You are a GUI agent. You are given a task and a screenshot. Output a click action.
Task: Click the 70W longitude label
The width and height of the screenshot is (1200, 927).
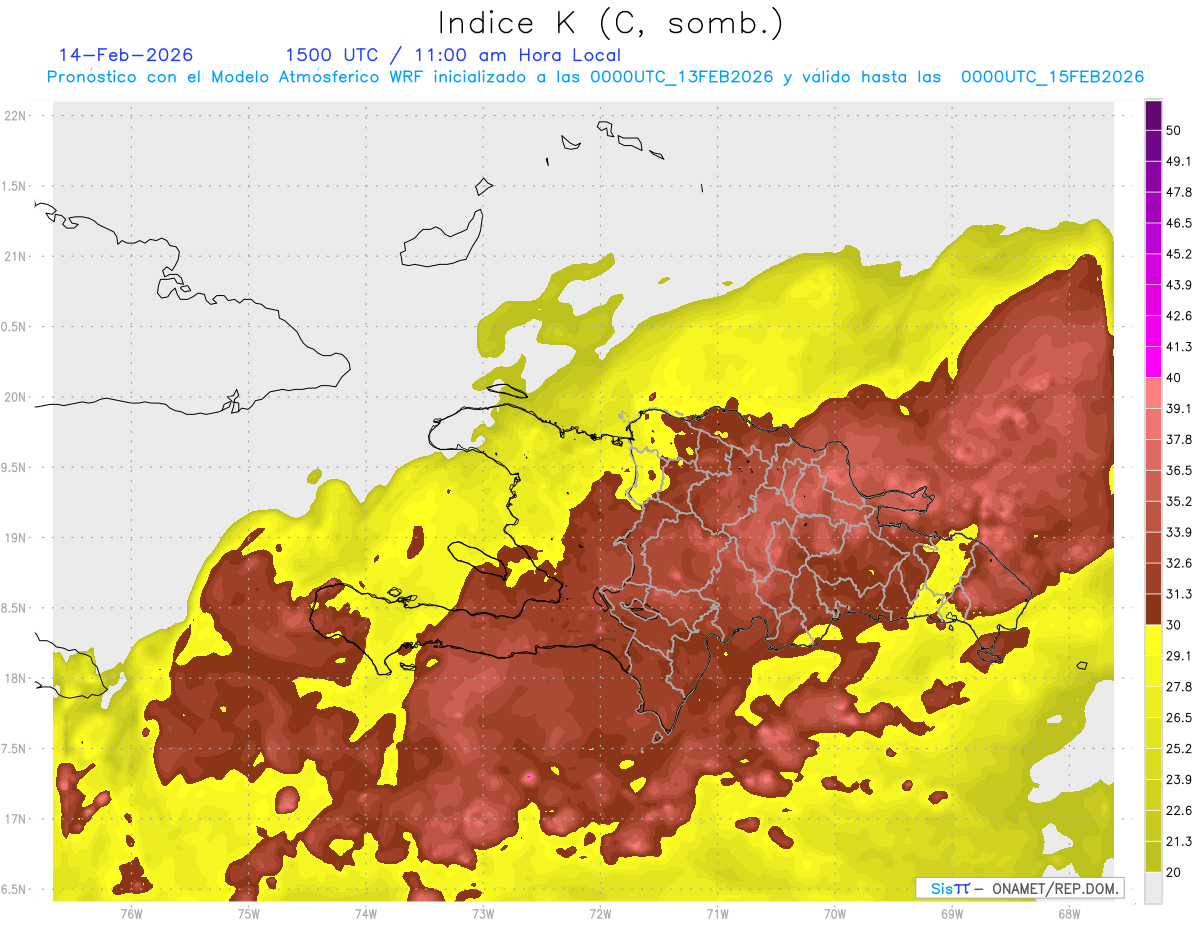pyautogui.click(x=834, y=913)
